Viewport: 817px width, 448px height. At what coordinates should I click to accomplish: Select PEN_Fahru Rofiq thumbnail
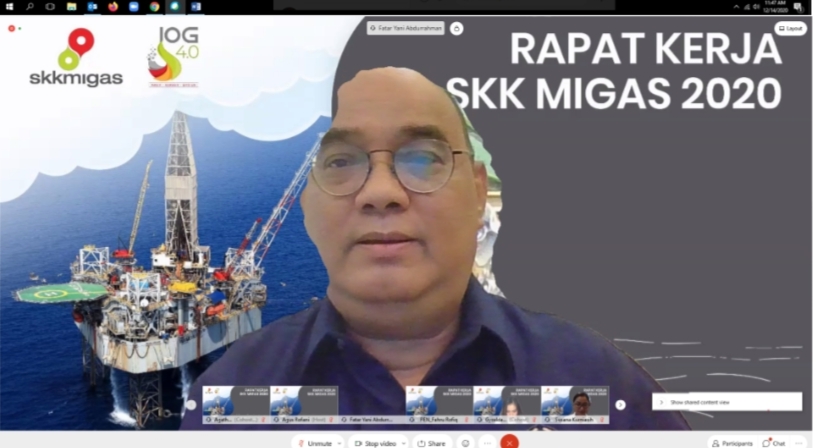[x=439, y=405]
